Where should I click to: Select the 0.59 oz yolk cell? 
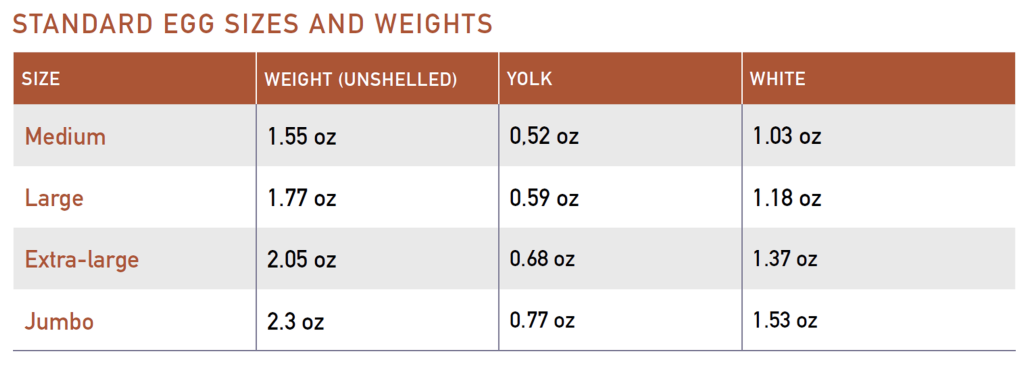coord(544,198)
